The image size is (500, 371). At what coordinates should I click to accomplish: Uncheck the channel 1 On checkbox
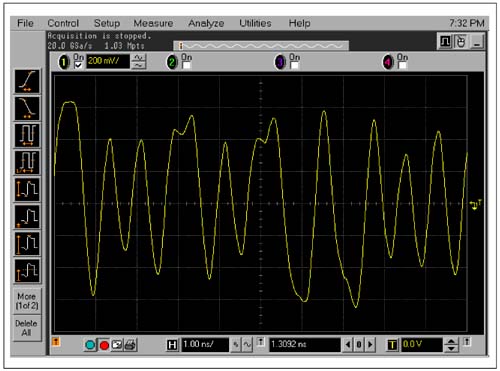tap(79, 65)
